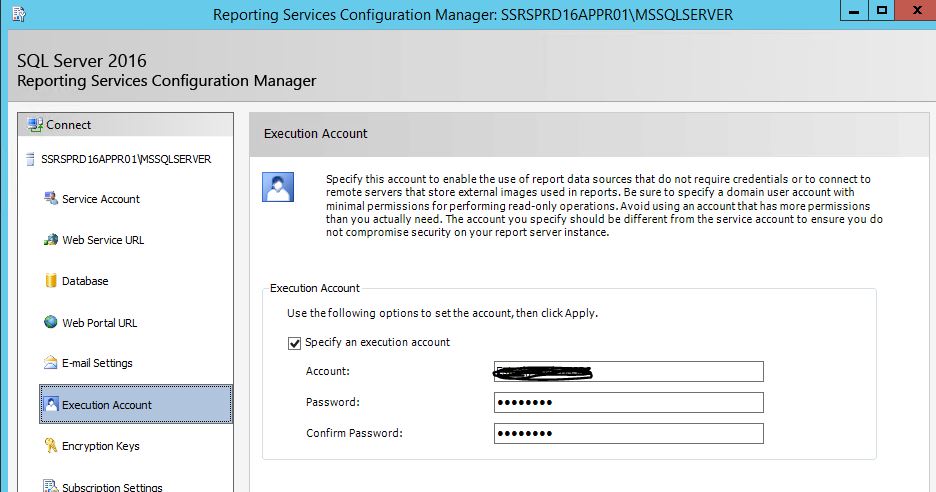Open the Web Portal URL icon
936x492 pixels.
click(x=51, y=322)
